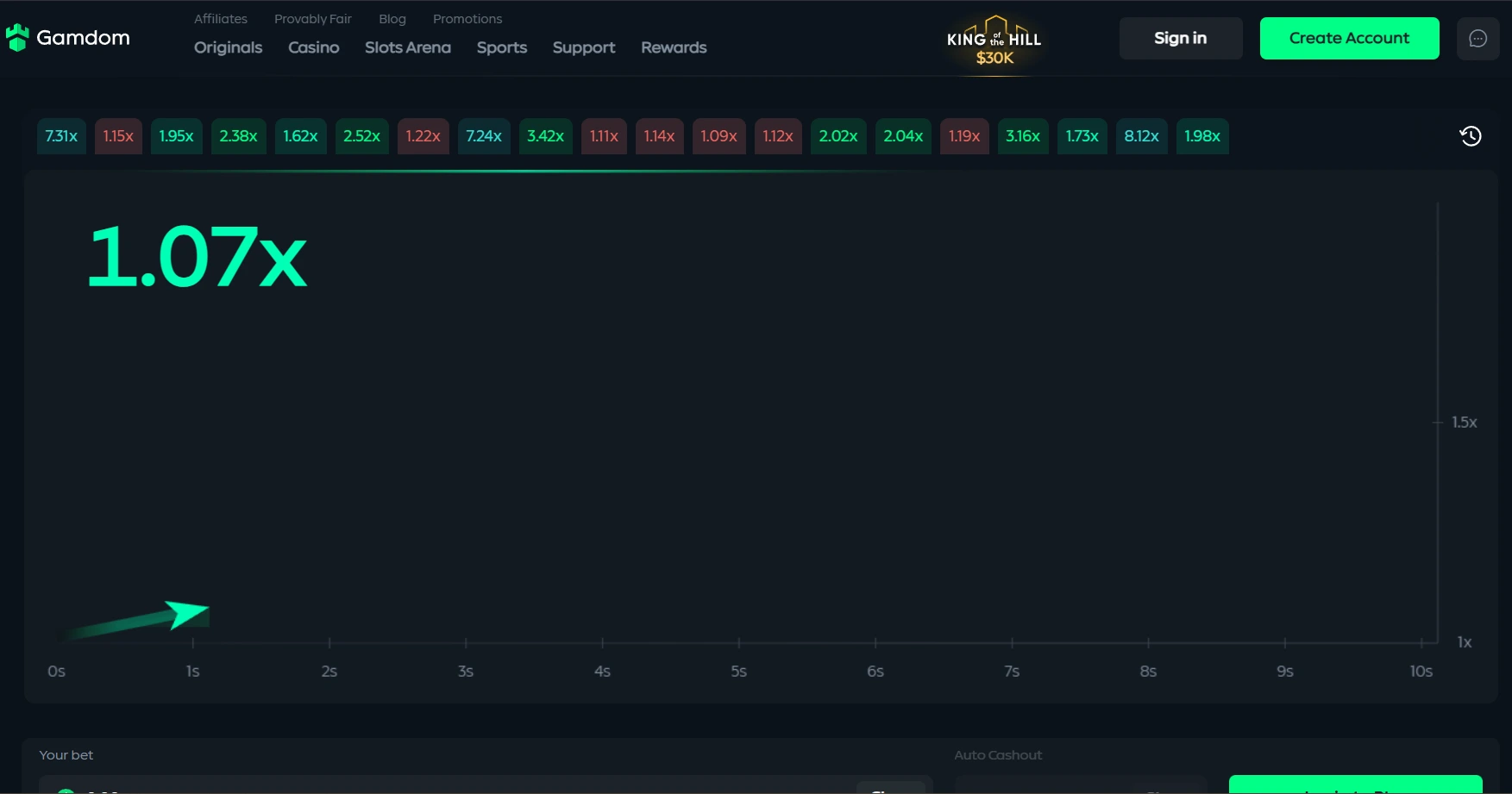1512x794 pixels.
Task: Go to Slots Arena
Action: pos(408,47)
